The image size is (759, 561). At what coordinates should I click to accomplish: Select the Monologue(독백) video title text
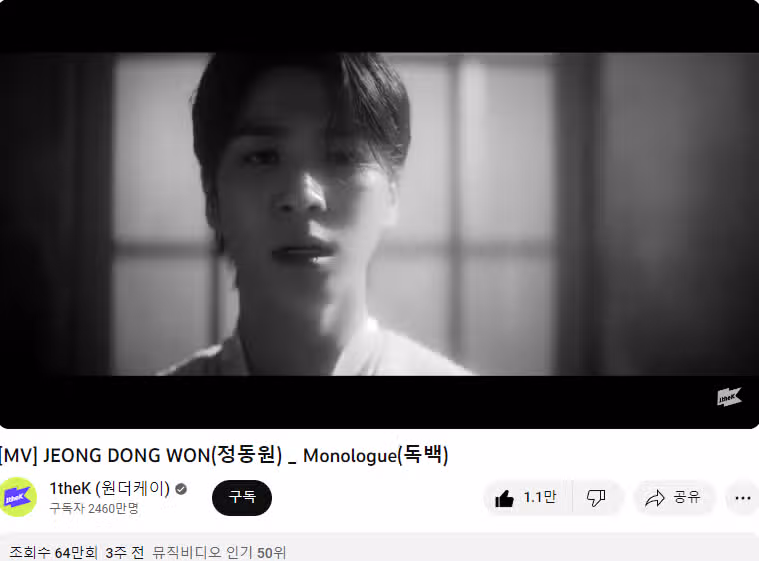(x=376, y=455)
